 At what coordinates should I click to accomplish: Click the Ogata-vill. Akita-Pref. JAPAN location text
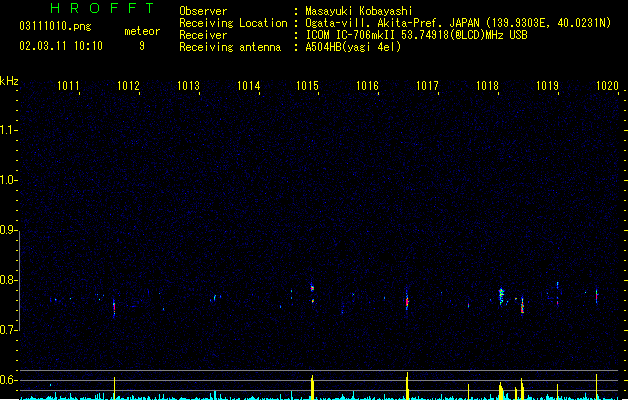point(458,23)
